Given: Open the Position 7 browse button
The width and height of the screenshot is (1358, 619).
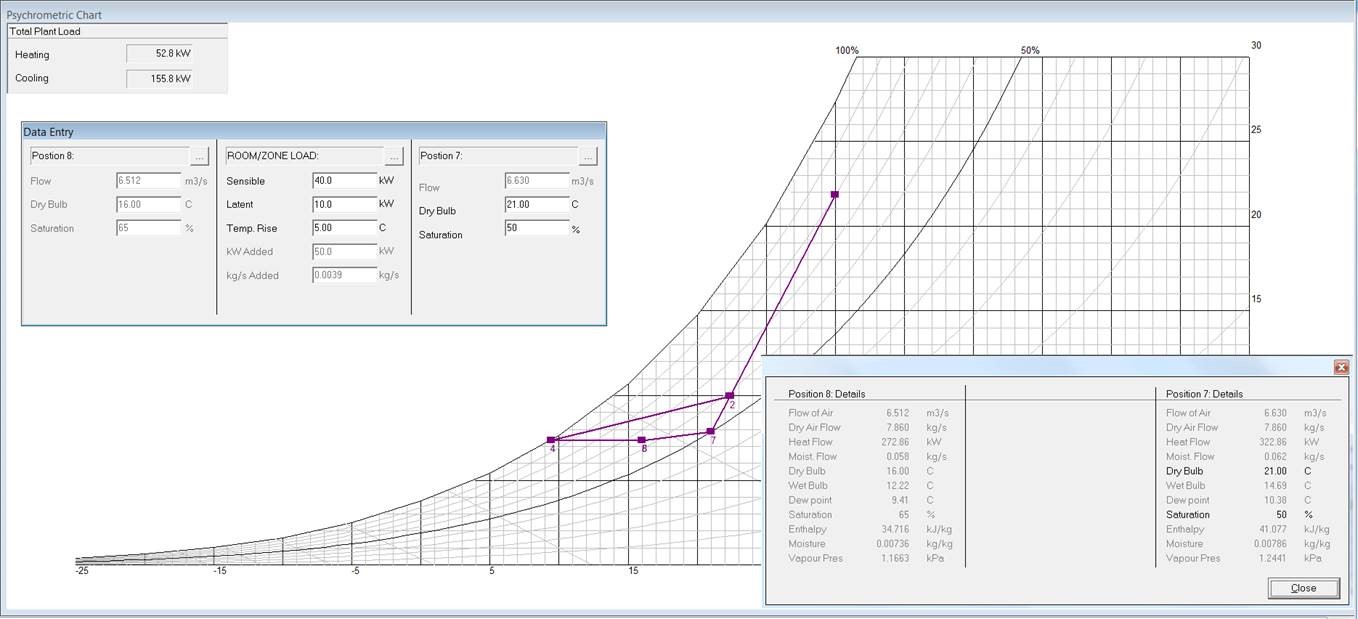Looking at the screenshot, I should [x=588, y=156].
